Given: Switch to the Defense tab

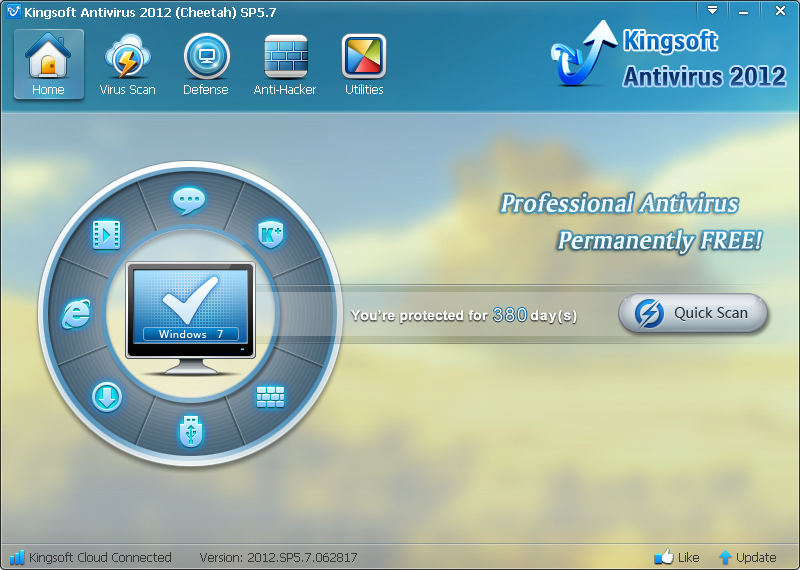Looking at the screenshot, I should pos(206,66).
